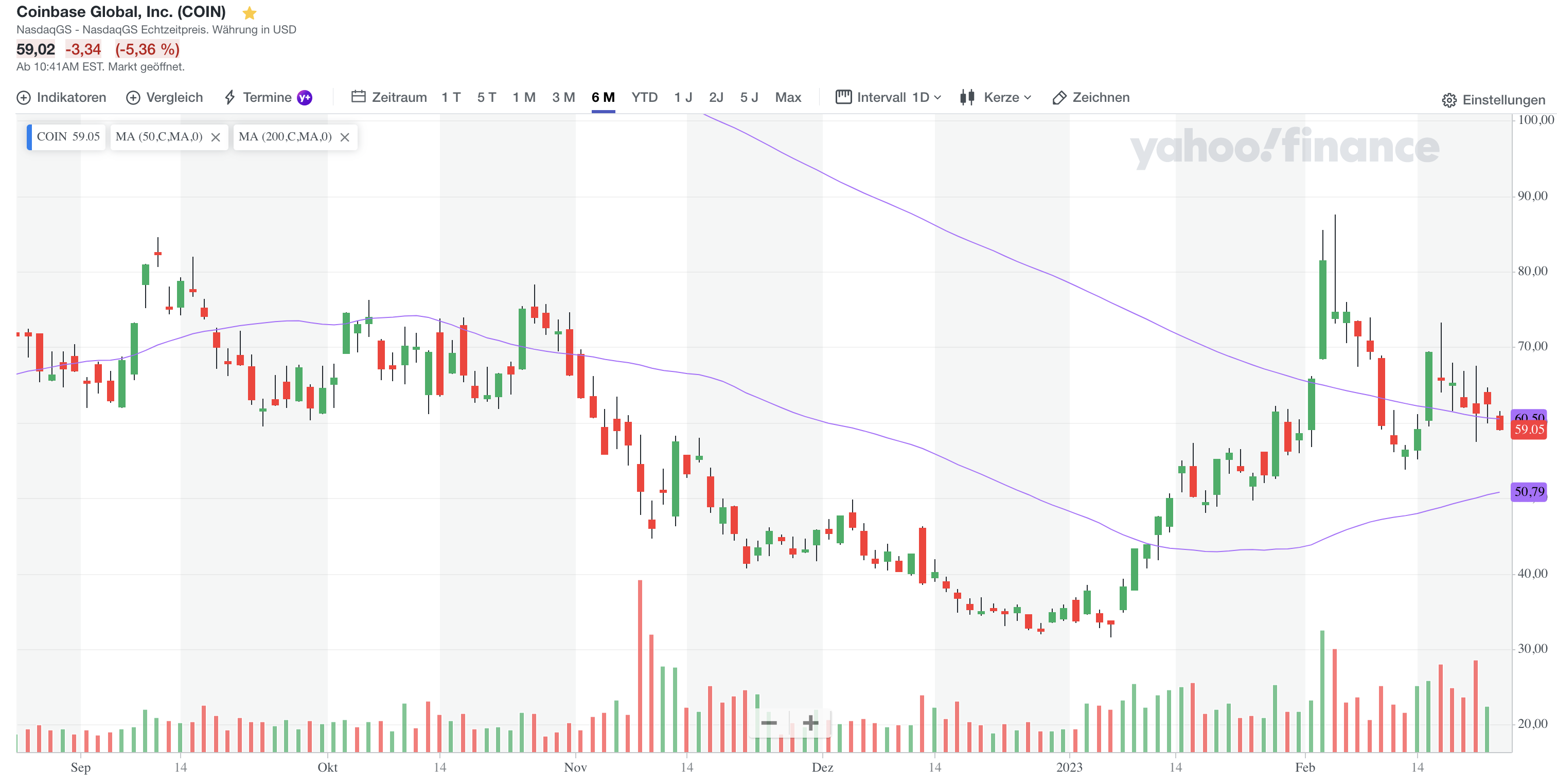Click the purple Y+ premium badge

pyautogui.click(x=305, y=98)
